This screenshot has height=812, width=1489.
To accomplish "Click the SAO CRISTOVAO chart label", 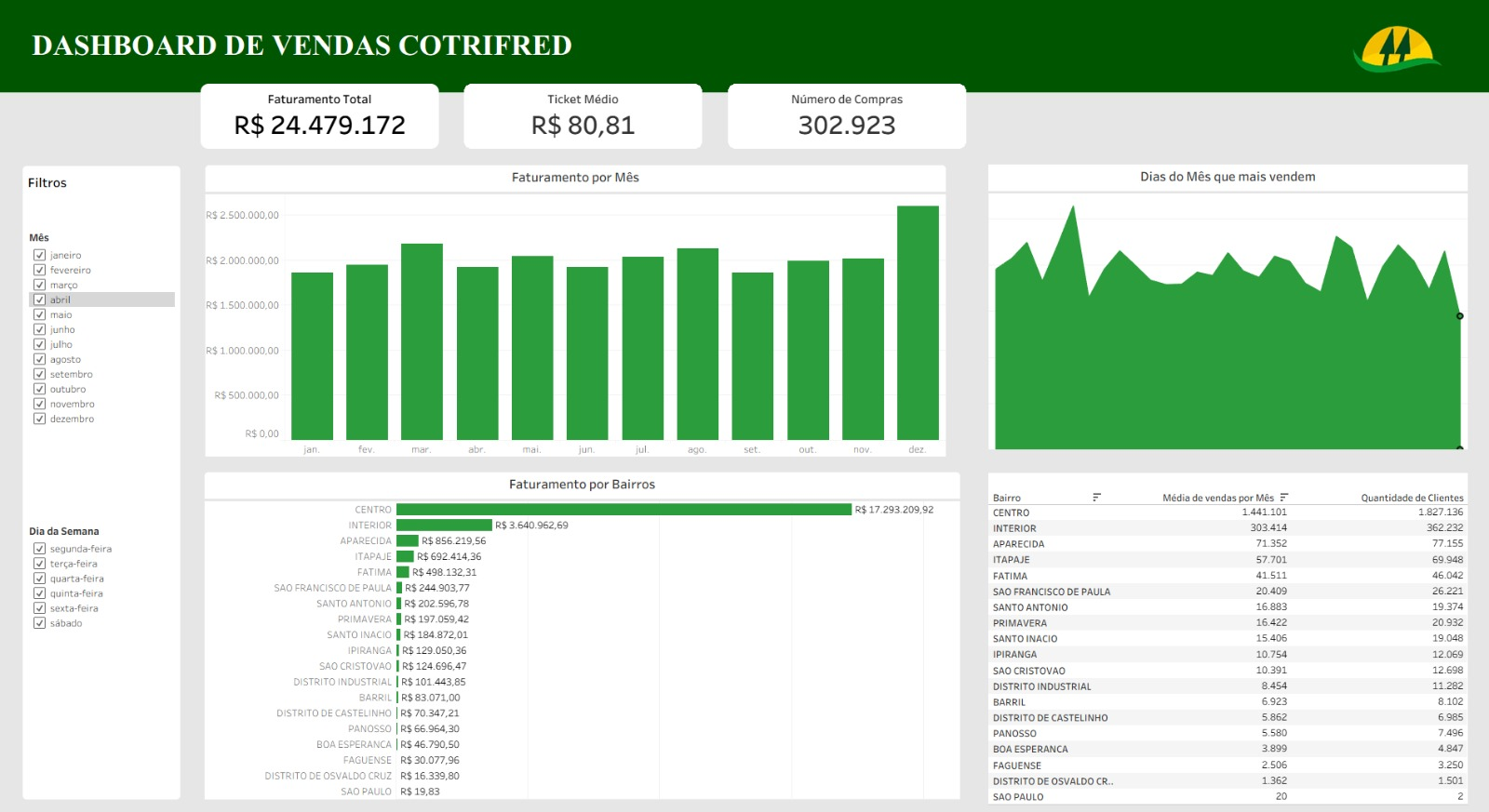I will (x=355, y=667).
